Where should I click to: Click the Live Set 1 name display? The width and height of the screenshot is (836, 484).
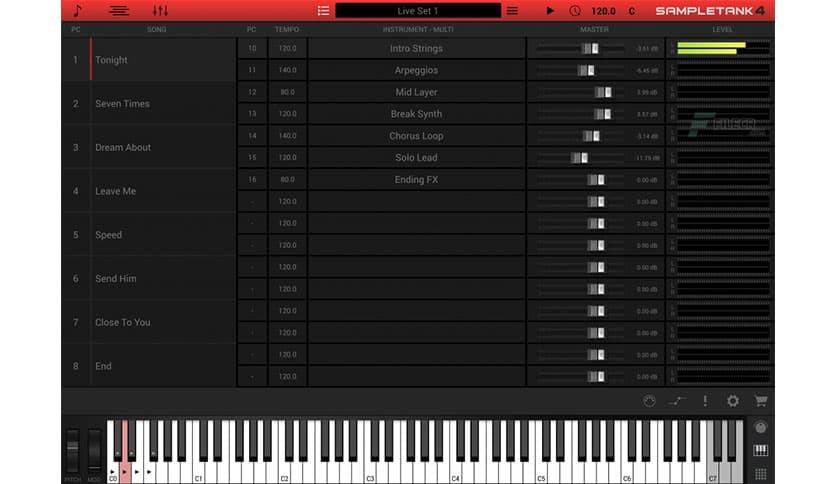point(418,11)
